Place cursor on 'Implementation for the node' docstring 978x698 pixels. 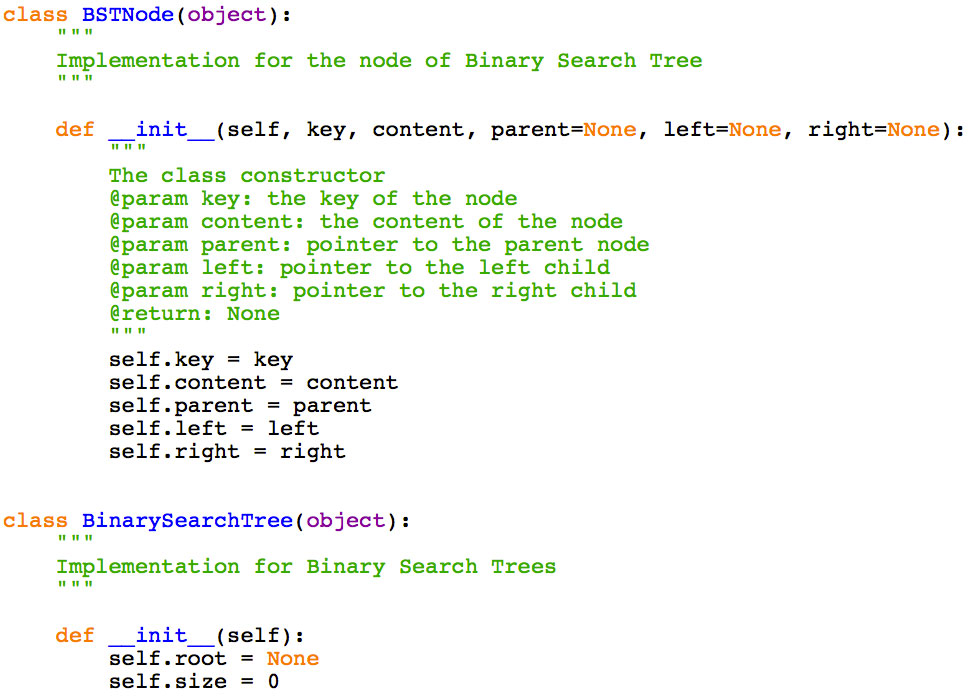tap(378, 61)
